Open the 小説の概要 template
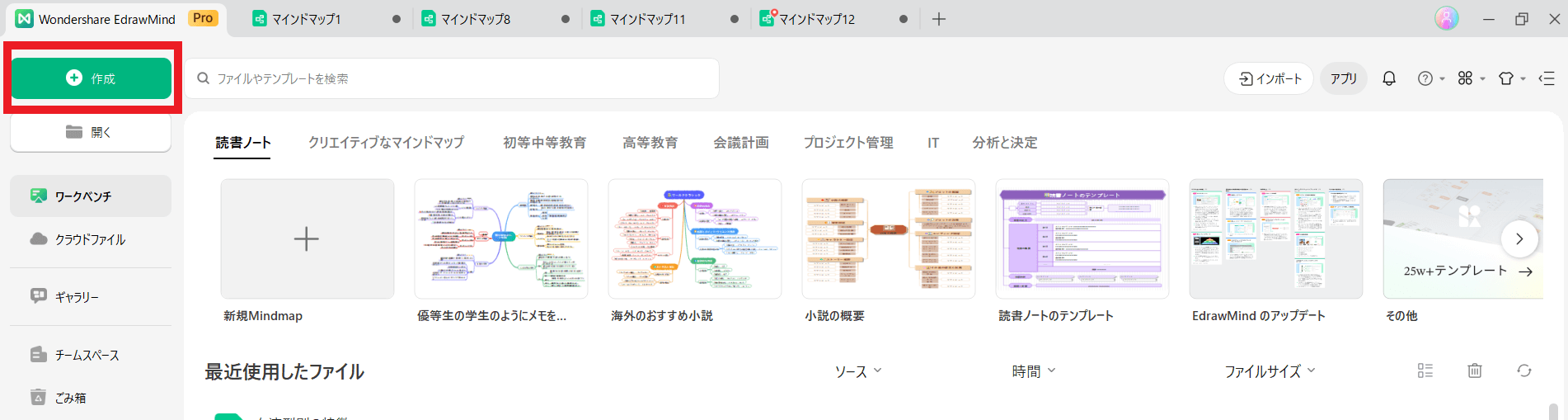Image resolution: width=1568 pixels, height=420 pixels. click(x=889, y=239)
